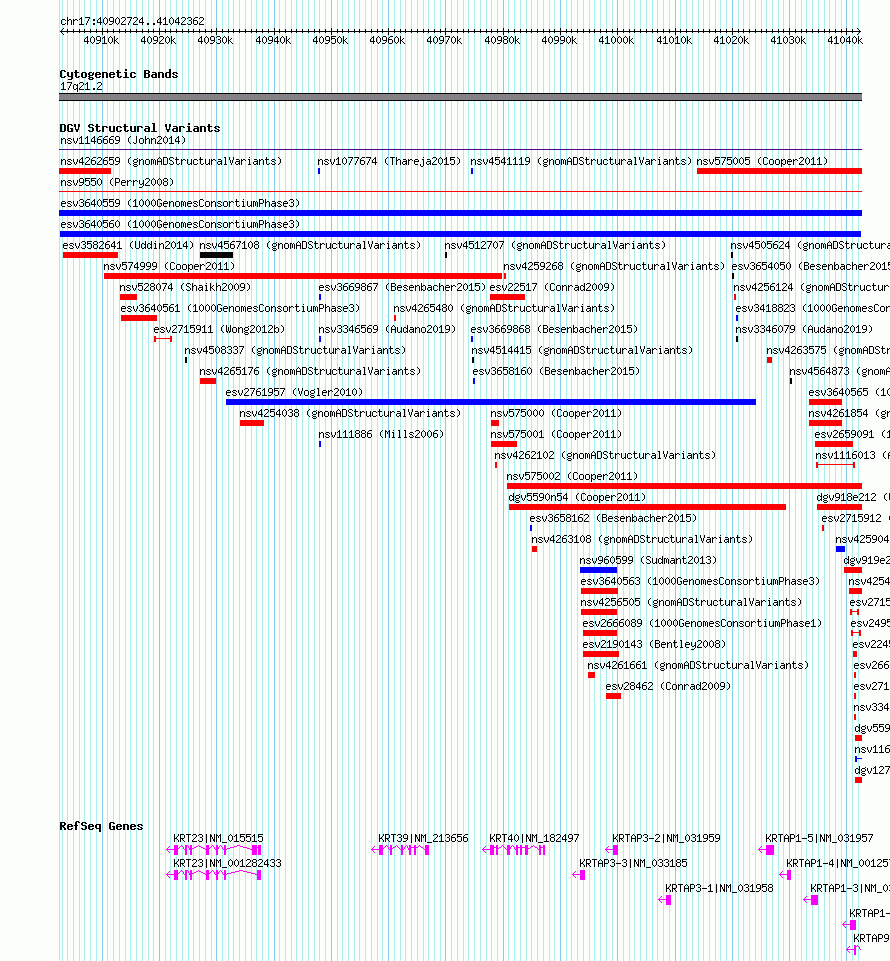Click nsv960599 (Sudmant2013) blue bar
This screenshot has width=890, height=961.
598,570
